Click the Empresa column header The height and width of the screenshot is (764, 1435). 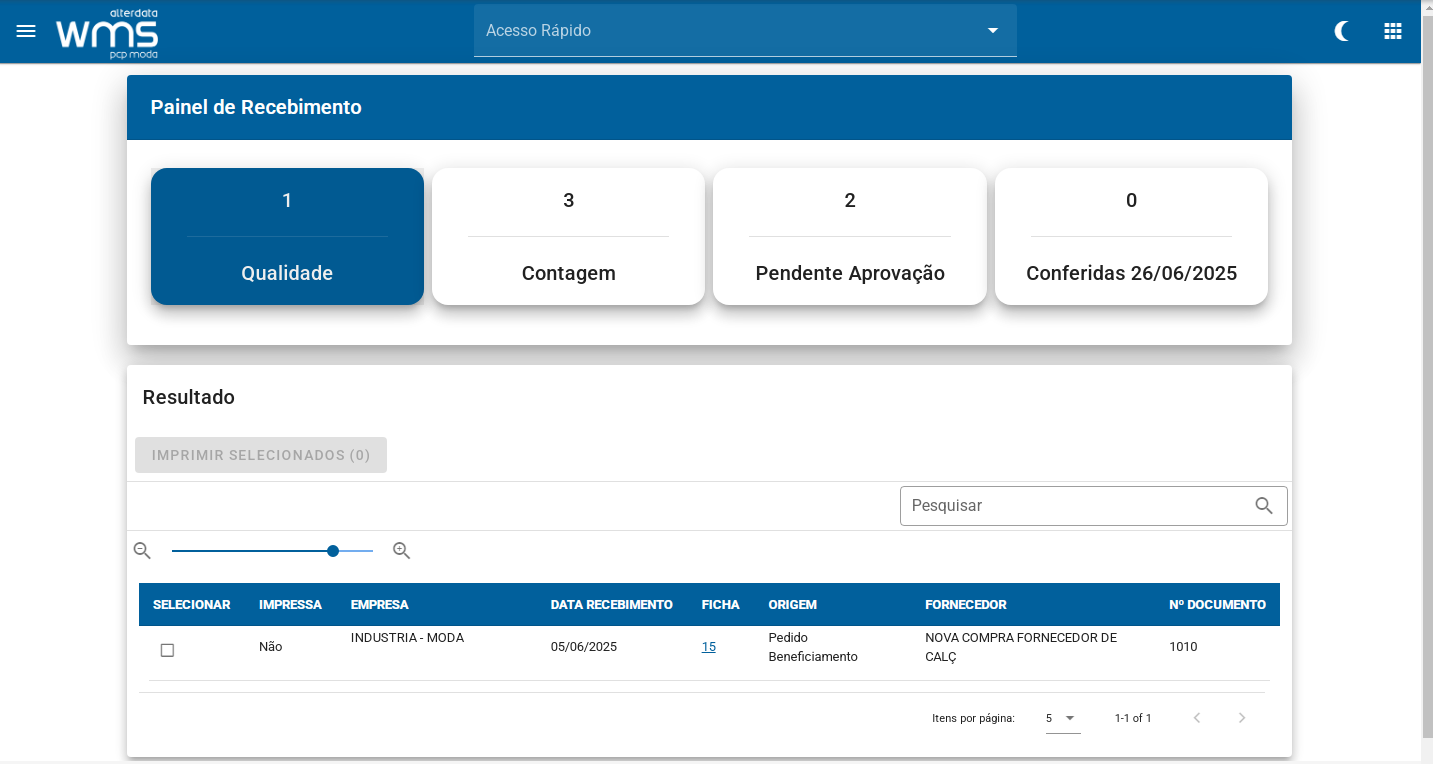click(x=380, y=605)
